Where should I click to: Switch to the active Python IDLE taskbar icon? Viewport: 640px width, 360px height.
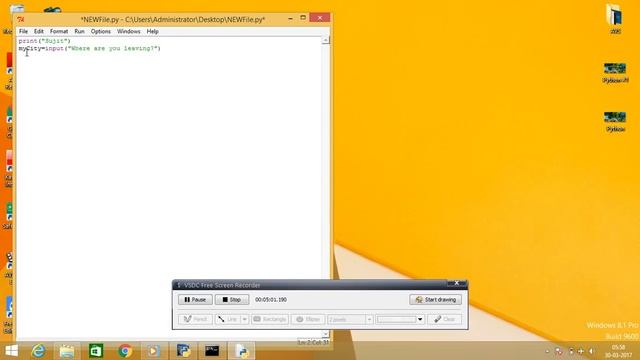click(241, 351)
